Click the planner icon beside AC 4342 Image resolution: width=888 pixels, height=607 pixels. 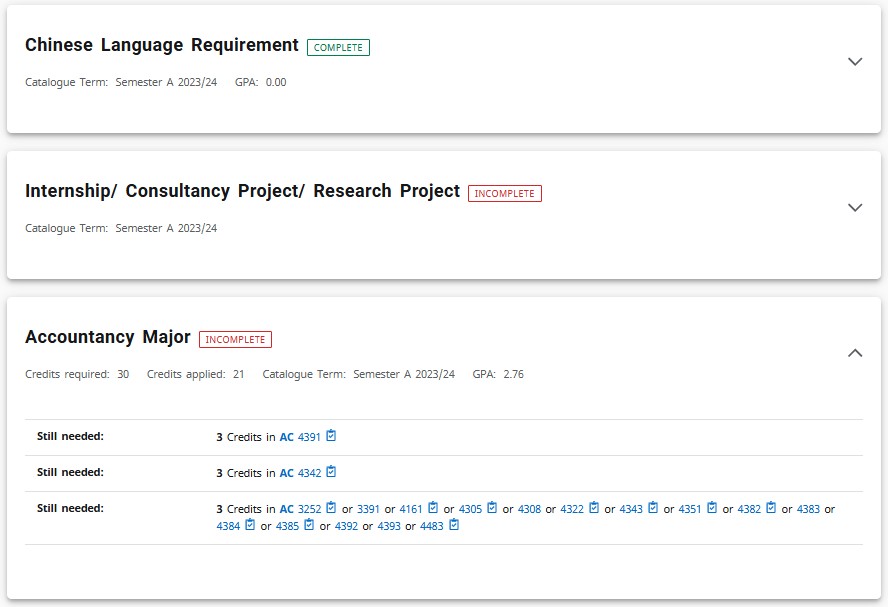pos(331,471)
